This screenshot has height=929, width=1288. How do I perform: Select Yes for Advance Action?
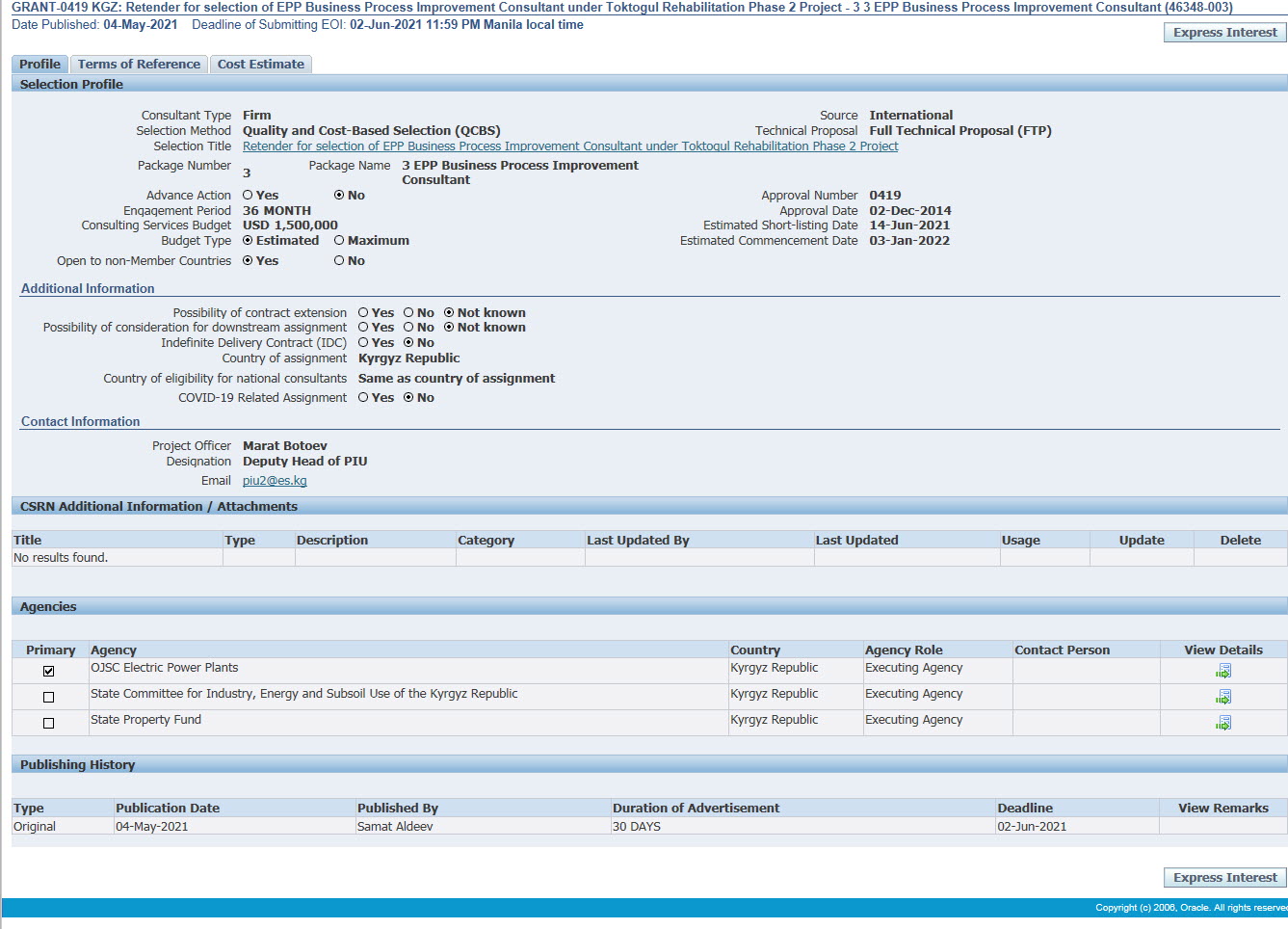point(248,195)
